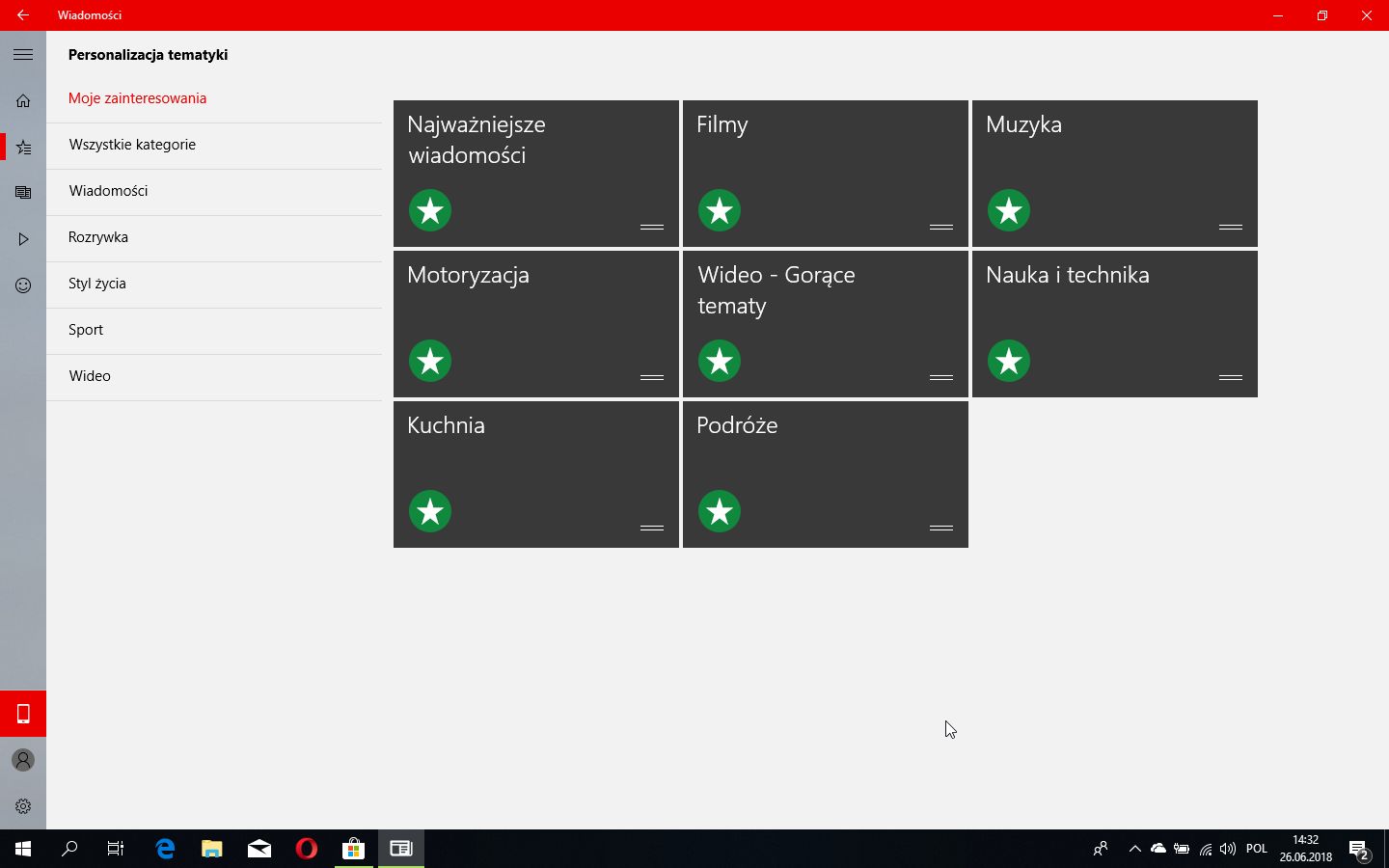This screenshot has width=1389, height=868.
Task: Click the reorder handle on Filmy tile
Action: (x=941, y=227)
